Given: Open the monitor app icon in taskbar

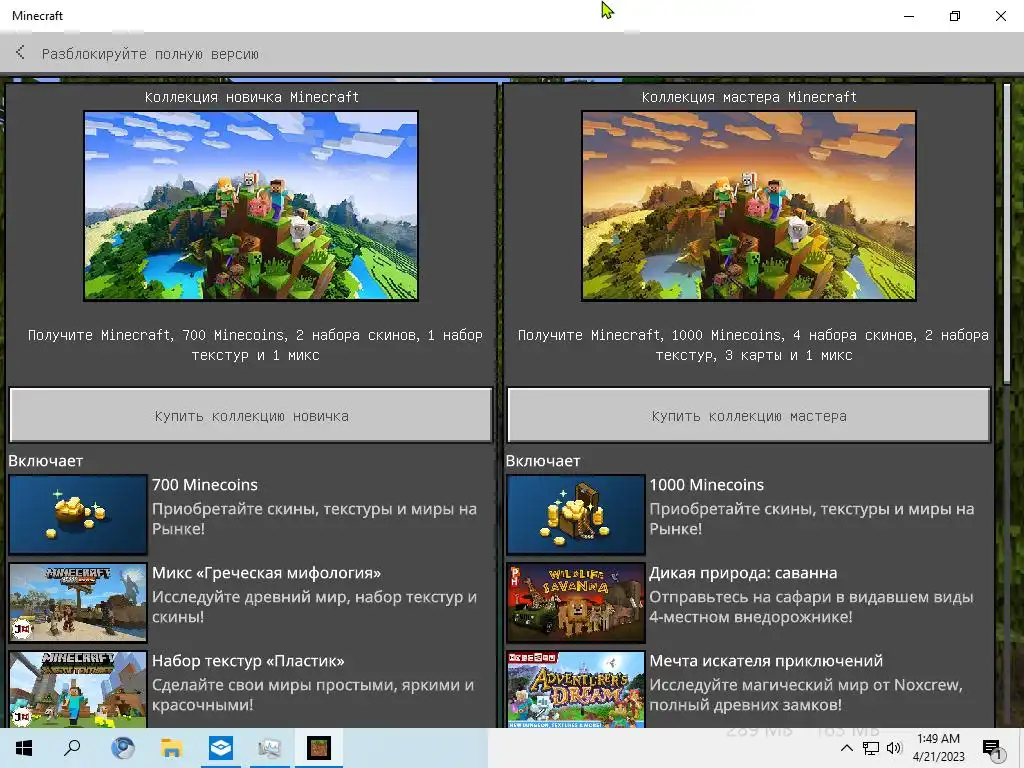Looking at the screenshot, I should pyautogui.click(x=269, y=748).
